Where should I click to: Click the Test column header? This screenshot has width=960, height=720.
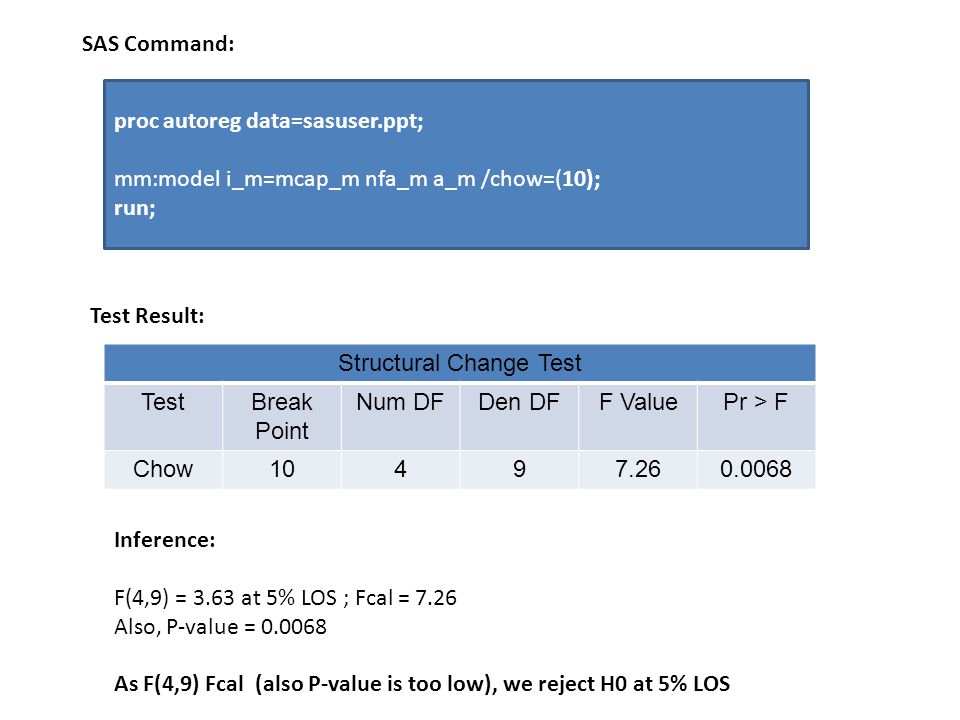tap(163, 417)
